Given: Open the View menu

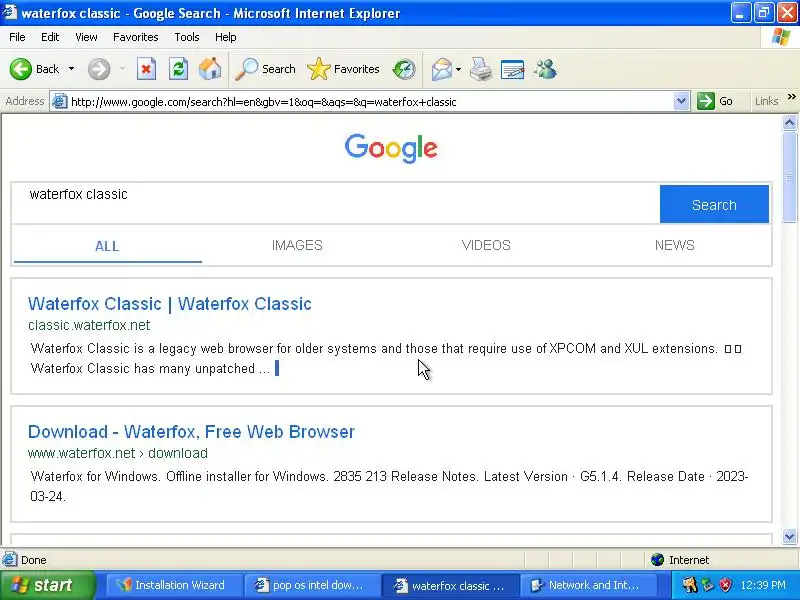Looking at the screenshot, I should pyautogui.click(x=86, y=37).
